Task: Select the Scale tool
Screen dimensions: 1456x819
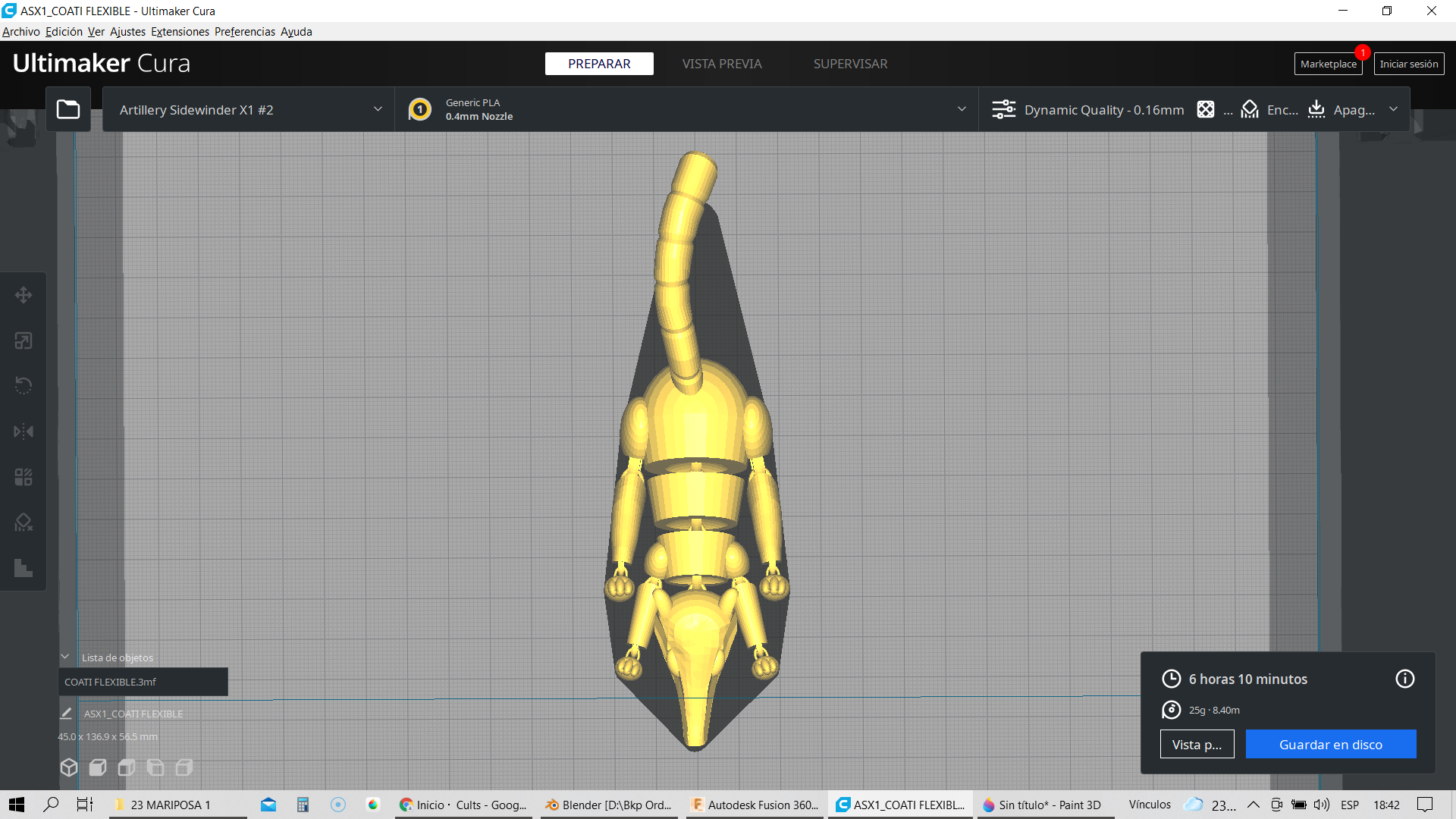Action: coord(24,340)
